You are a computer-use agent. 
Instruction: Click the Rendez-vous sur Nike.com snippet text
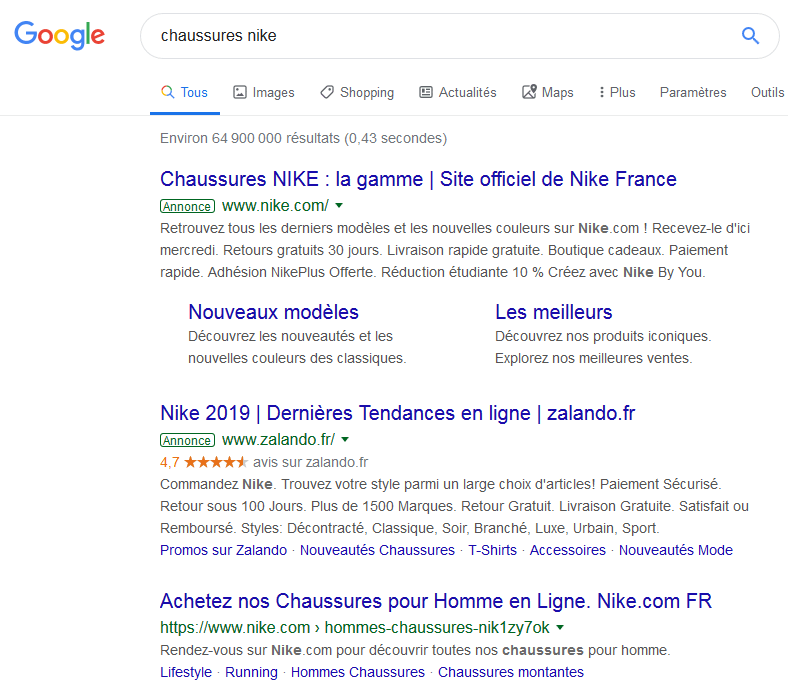pyautogui.click(x=415, y=650)
